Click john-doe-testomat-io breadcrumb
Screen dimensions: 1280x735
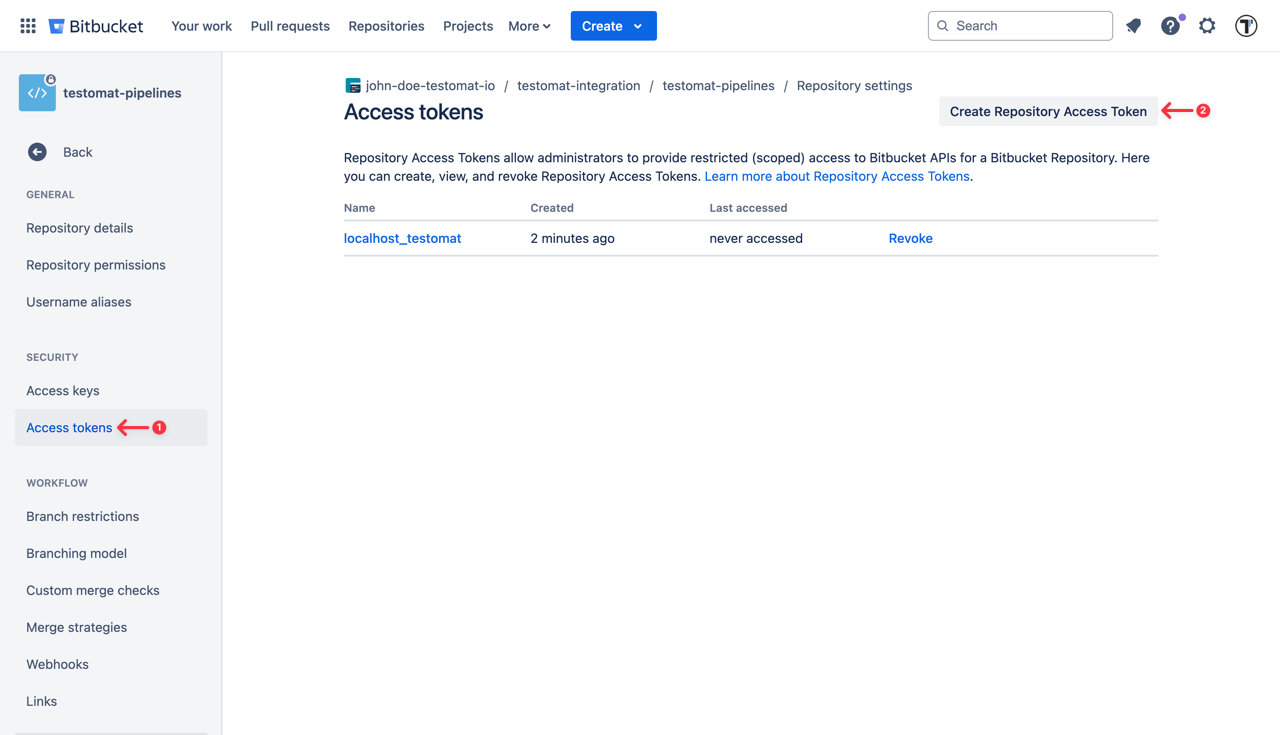tap(430, 86)
